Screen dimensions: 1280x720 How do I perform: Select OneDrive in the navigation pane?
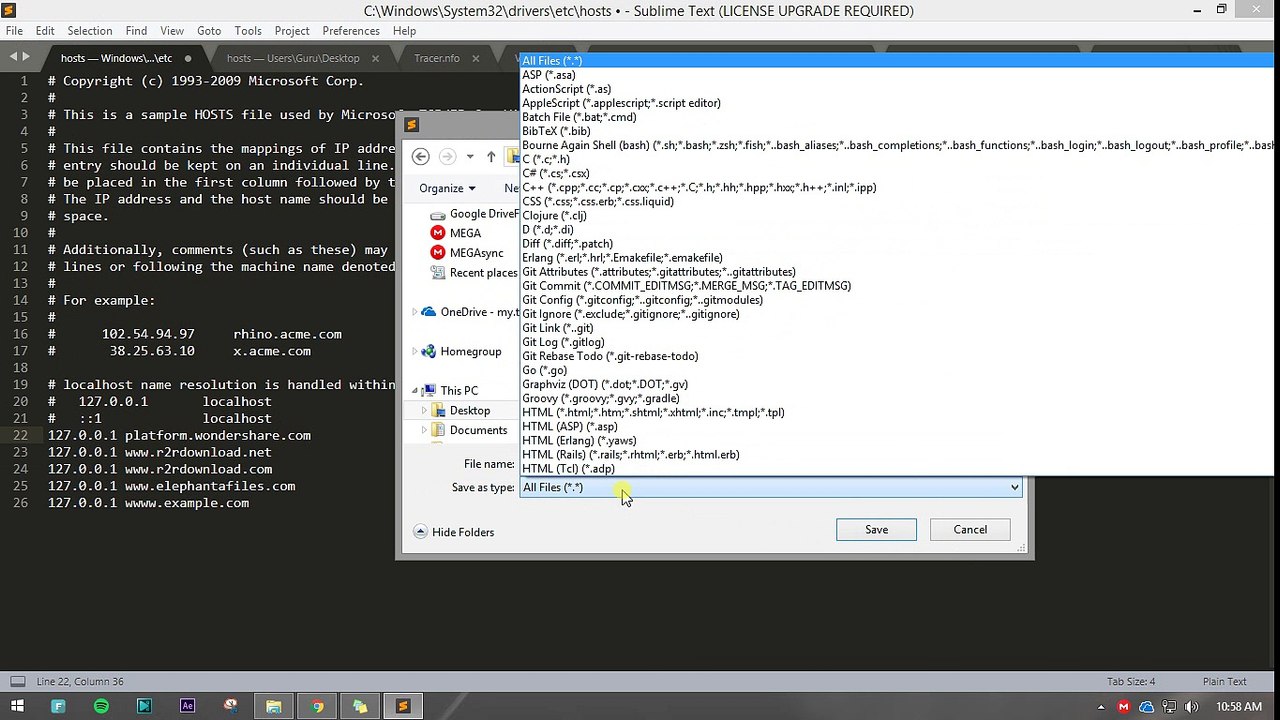coord(471,312)
